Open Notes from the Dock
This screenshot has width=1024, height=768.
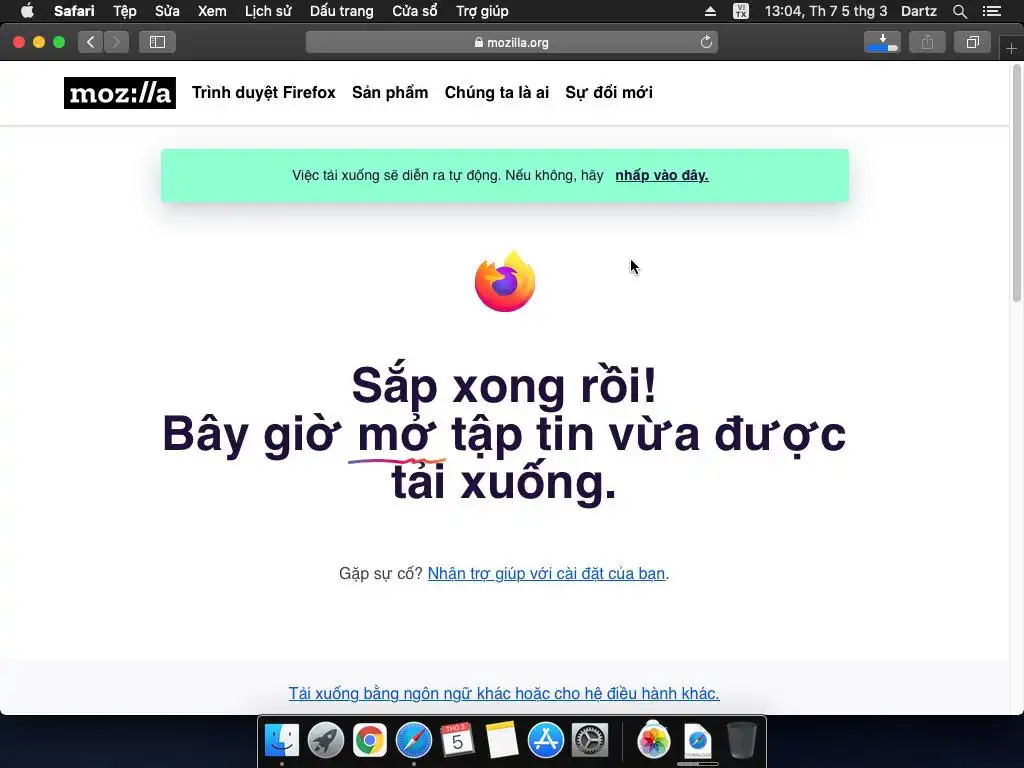coord(502,741)
